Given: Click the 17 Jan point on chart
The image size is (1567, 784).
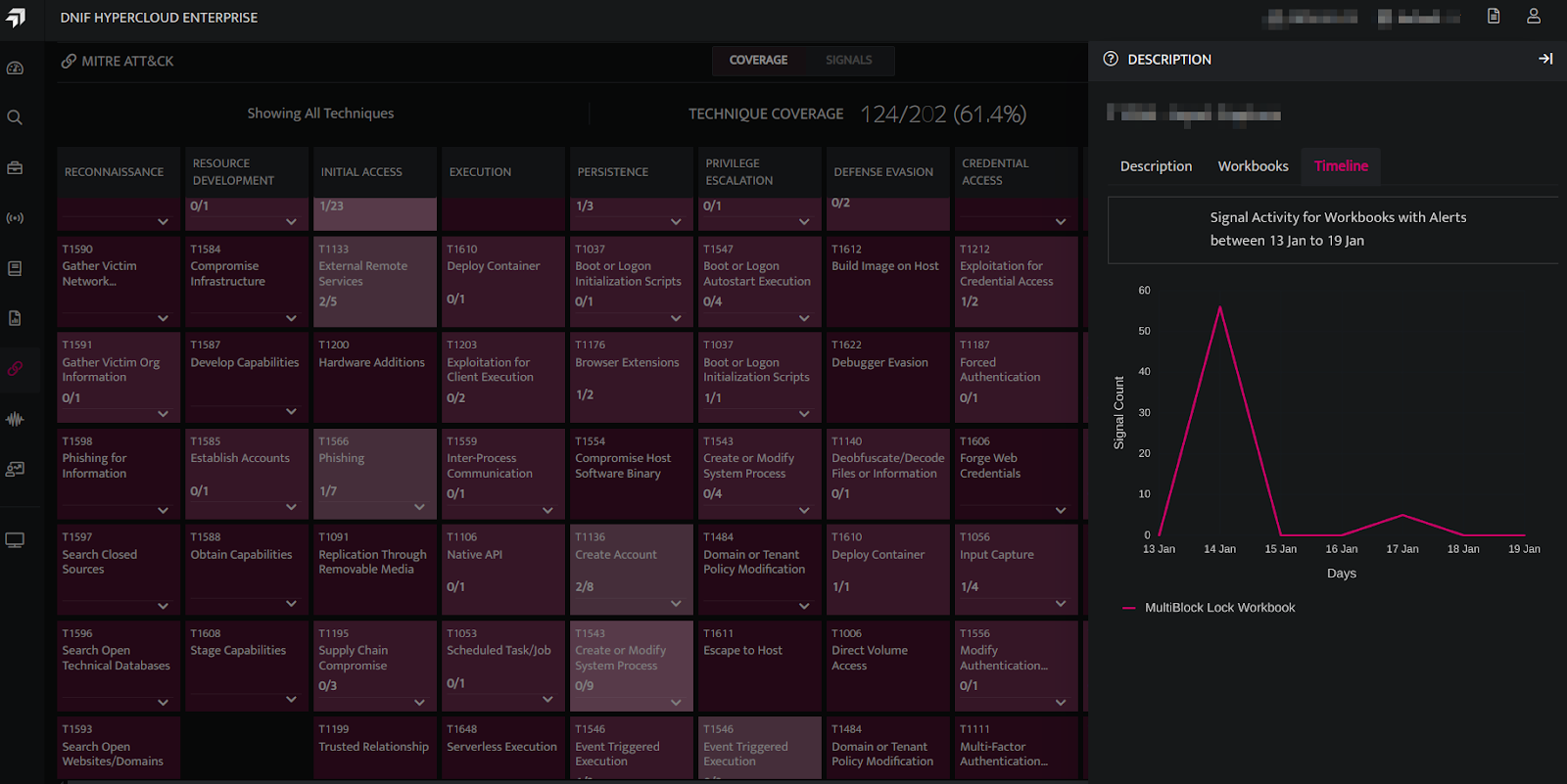Looking at the screenshot, I should click(1402, 515).
